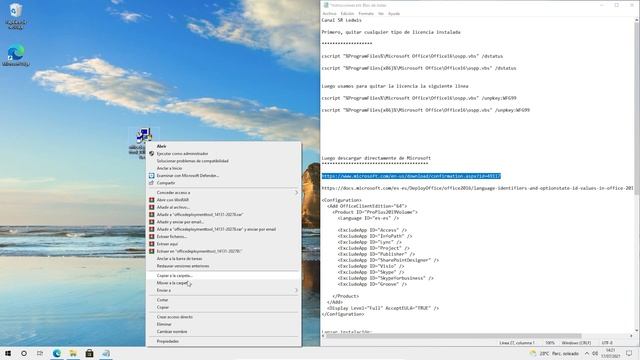Open the Ver menu in Notepad

pos(381,14)
